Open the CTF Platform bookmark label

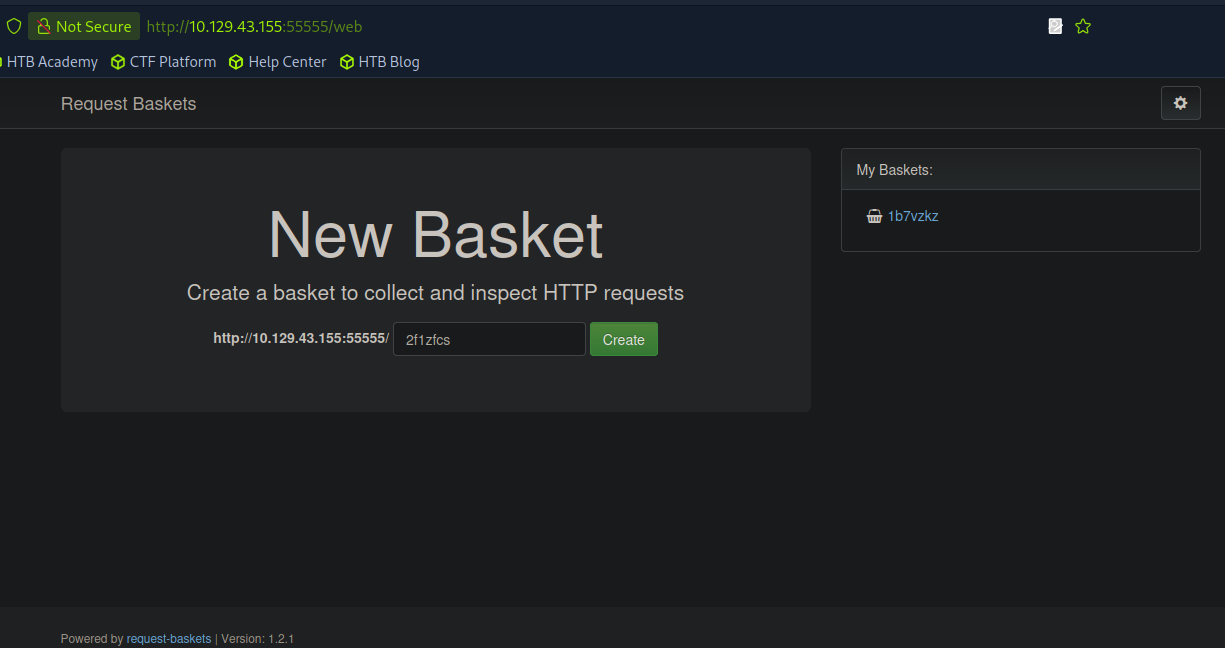(172, 62)
